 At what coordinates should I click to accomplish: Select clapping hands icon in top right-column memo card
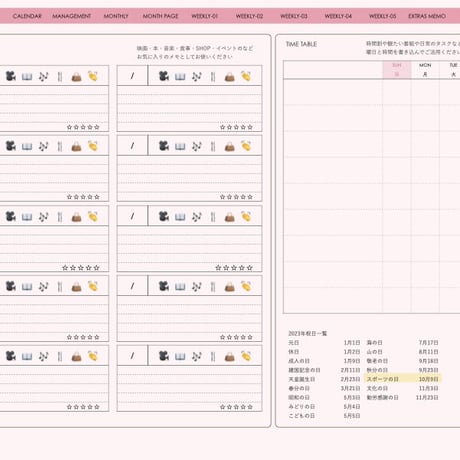click(x=246, y=76)
